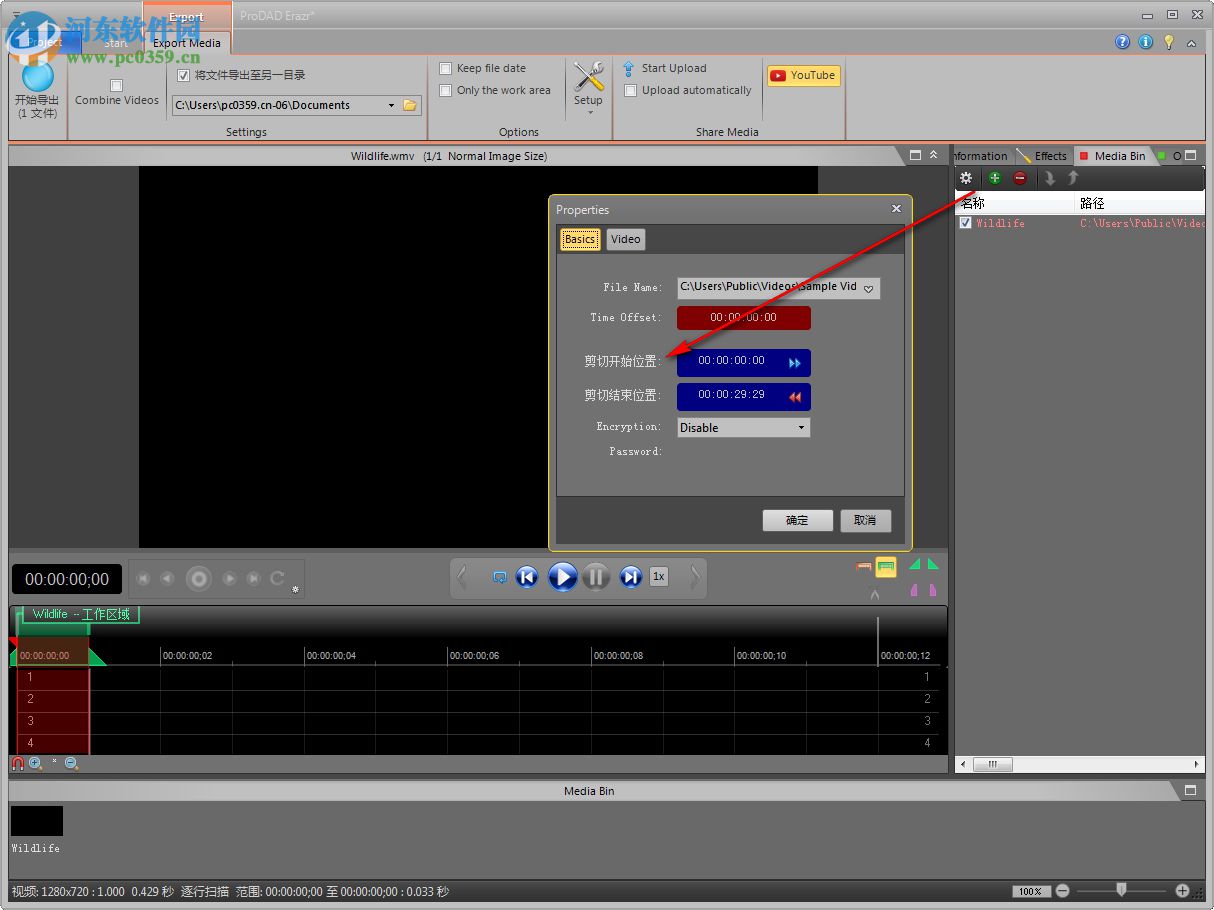Viewport: 1214px width, 910px height.
Task: Open the Encryption dropdown
Action: click(743, 428)
